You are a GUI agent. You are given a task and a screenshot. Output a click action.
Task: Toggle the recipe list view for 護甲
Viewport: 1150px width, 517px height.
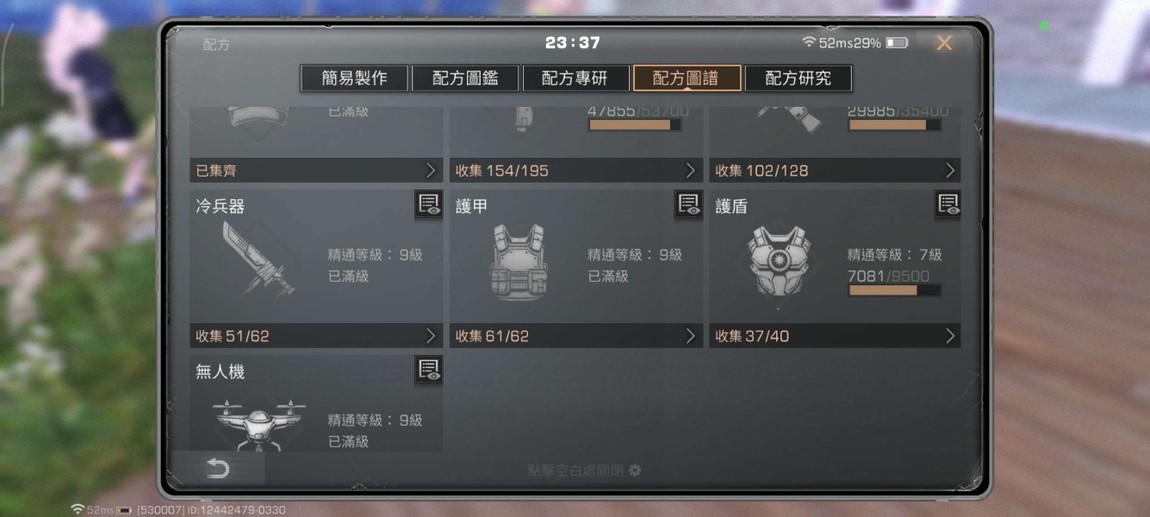pos(689,205)
